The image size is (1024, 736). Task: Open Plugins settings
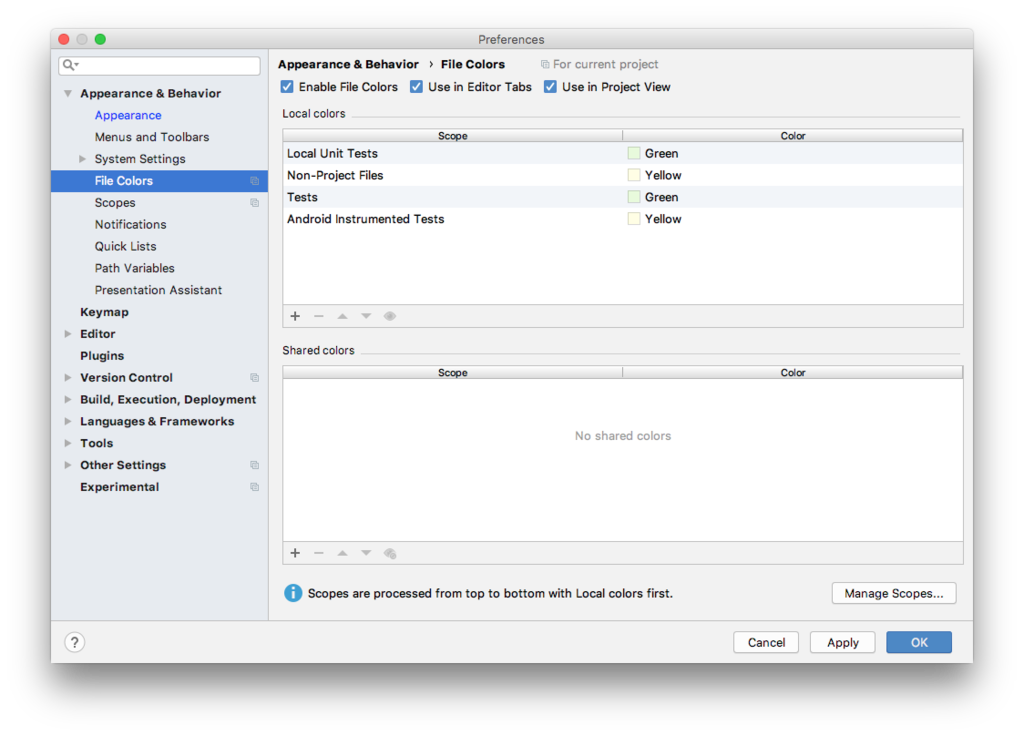(102, 356)
